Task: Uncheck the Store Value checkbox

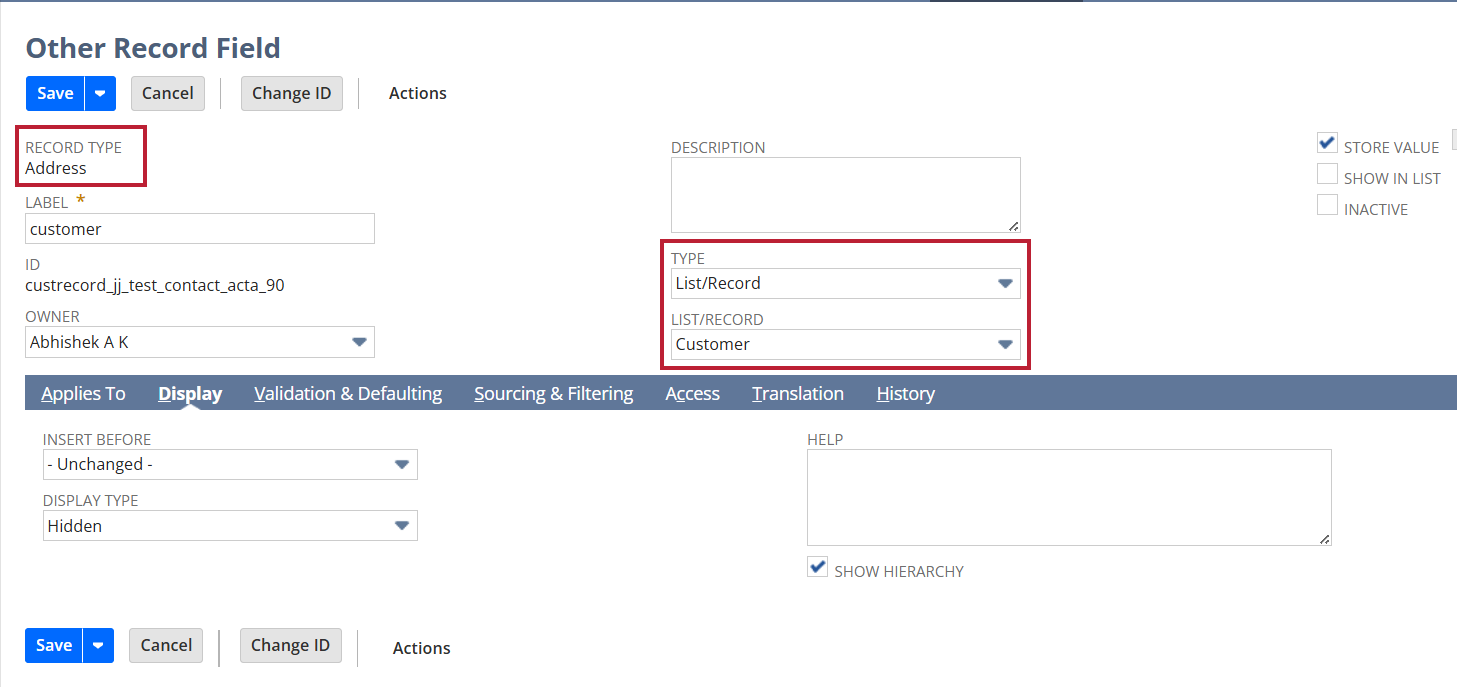Action: pos(1327,143)
